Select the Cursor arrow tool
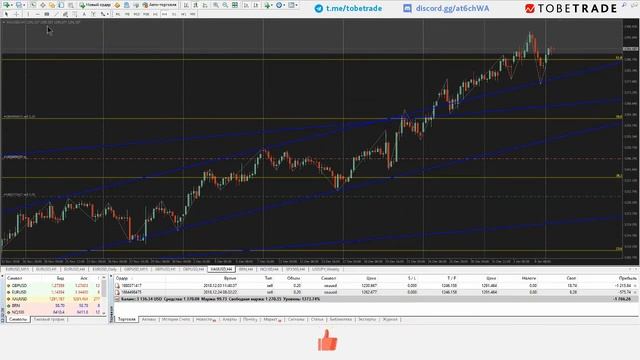 [6, 14]
